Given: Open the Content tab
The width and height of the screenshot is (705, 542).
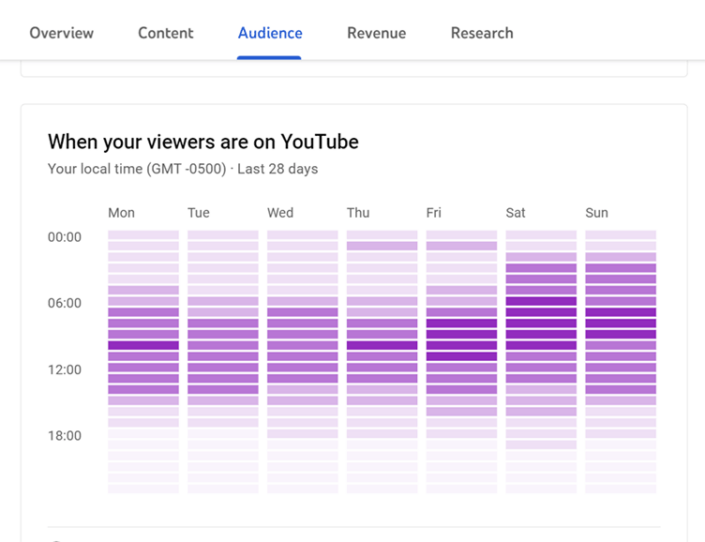Looking at the screenshot, I should pyautogui.click(x=166, y=33).
